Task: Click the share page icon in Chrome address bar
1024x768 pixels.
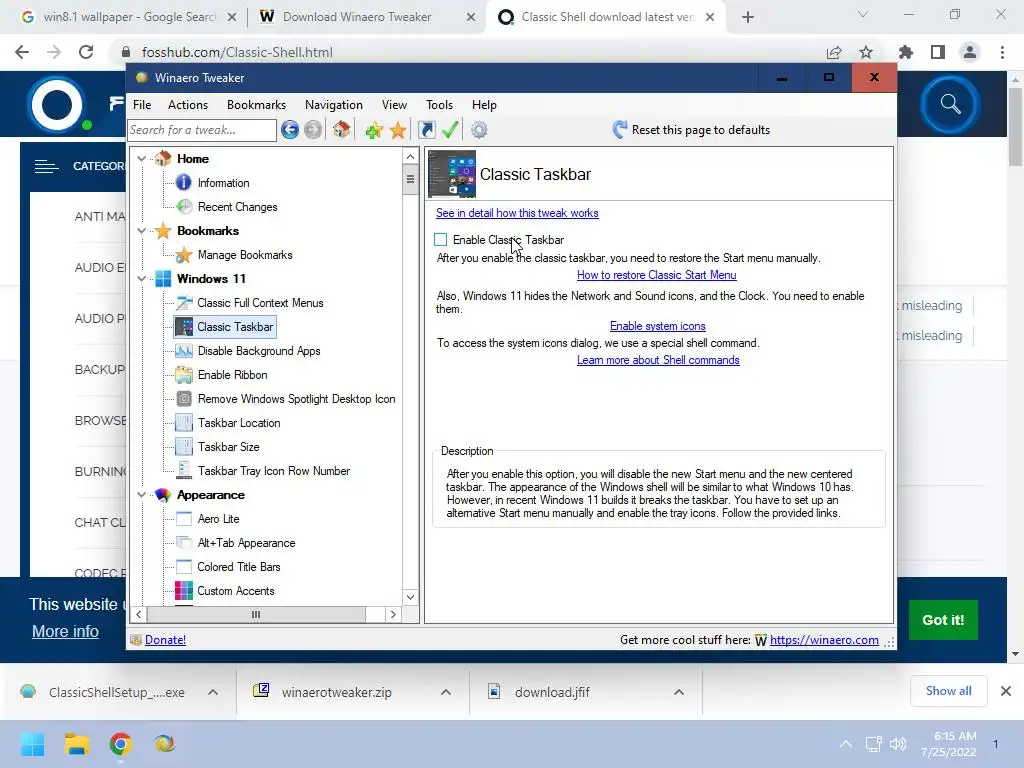Action: tap(834, 52)
